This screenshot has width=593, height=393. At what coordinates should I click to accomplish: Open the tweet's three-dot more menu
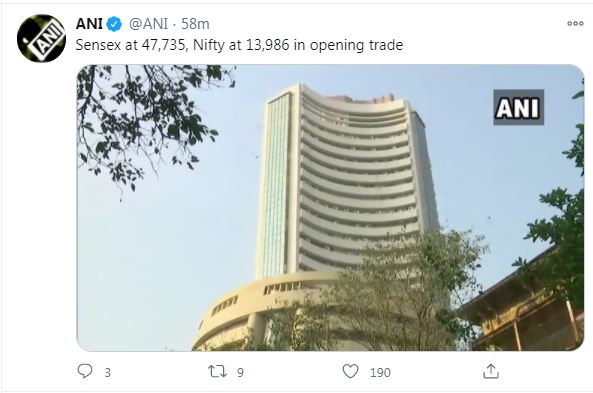pos(575,23)
